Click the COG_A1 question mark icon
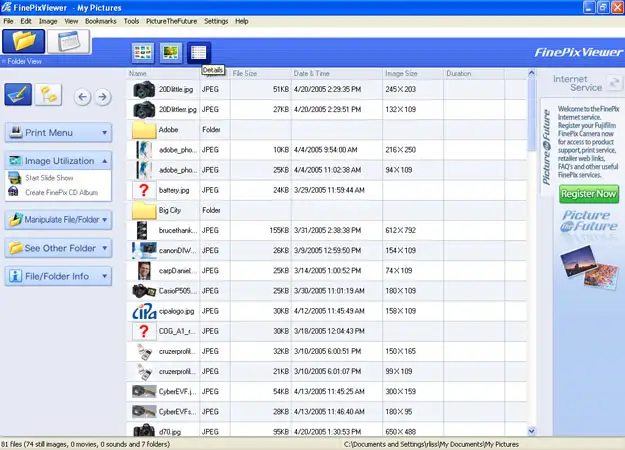 144,331
